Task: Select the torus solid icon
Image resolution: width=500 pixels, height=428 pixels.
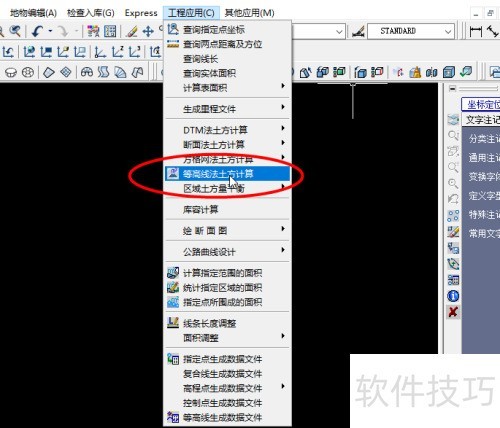Action: pyautogui.click(x=28, y=72)
